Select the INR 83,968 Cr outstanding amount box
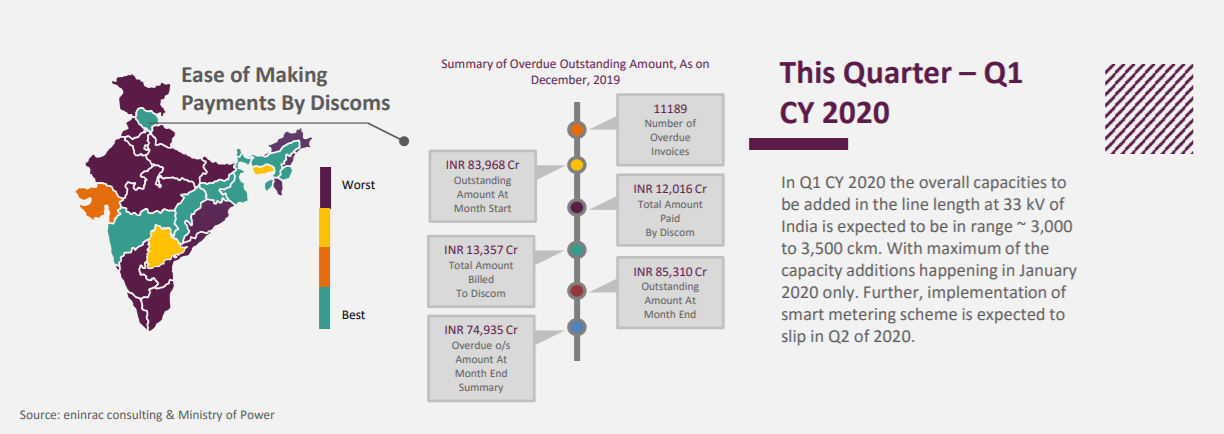This screenshot has height=434, width=1224. [x=483, y=185]
